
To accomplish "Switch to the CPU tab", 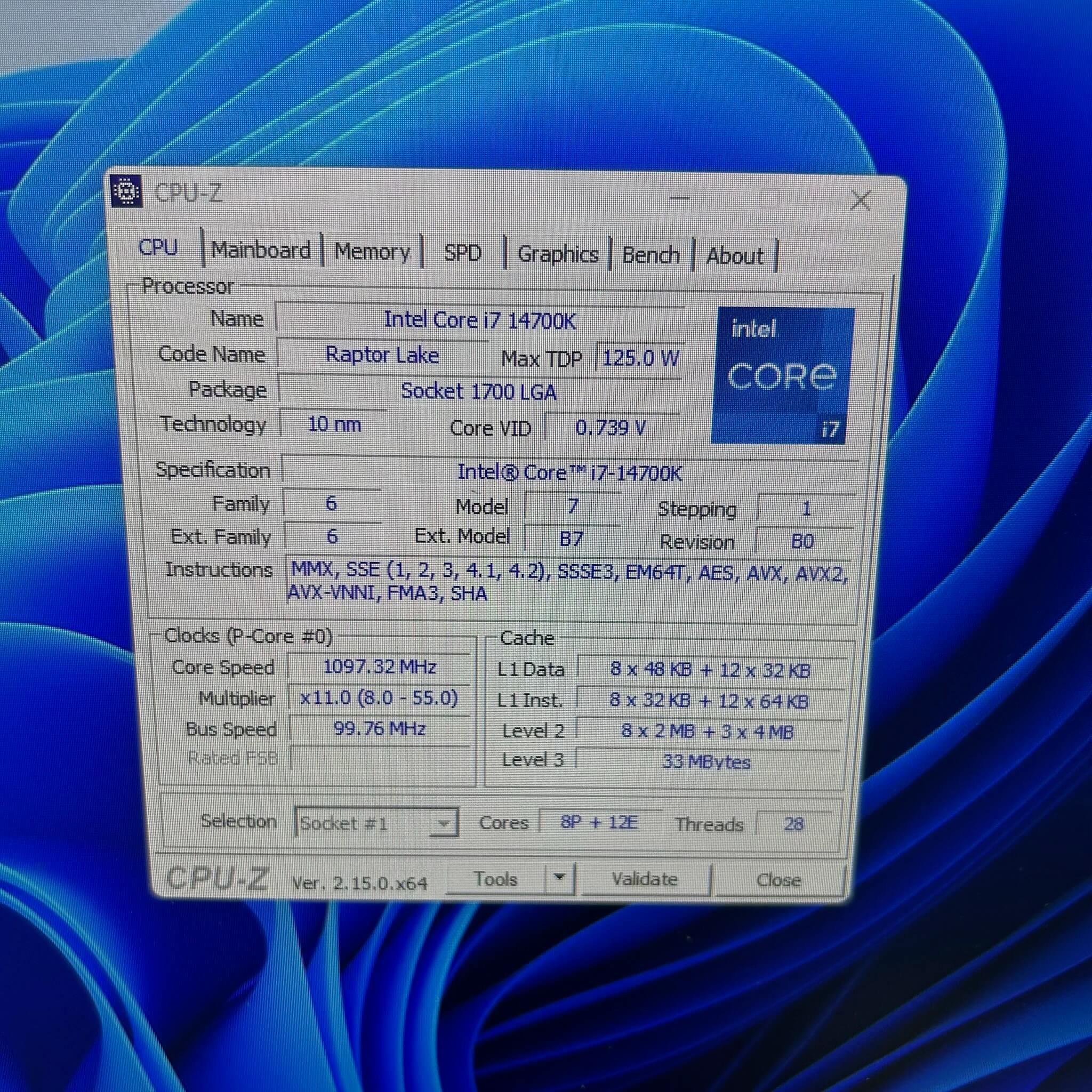I will pyautogui.click(x=158, y=247).
